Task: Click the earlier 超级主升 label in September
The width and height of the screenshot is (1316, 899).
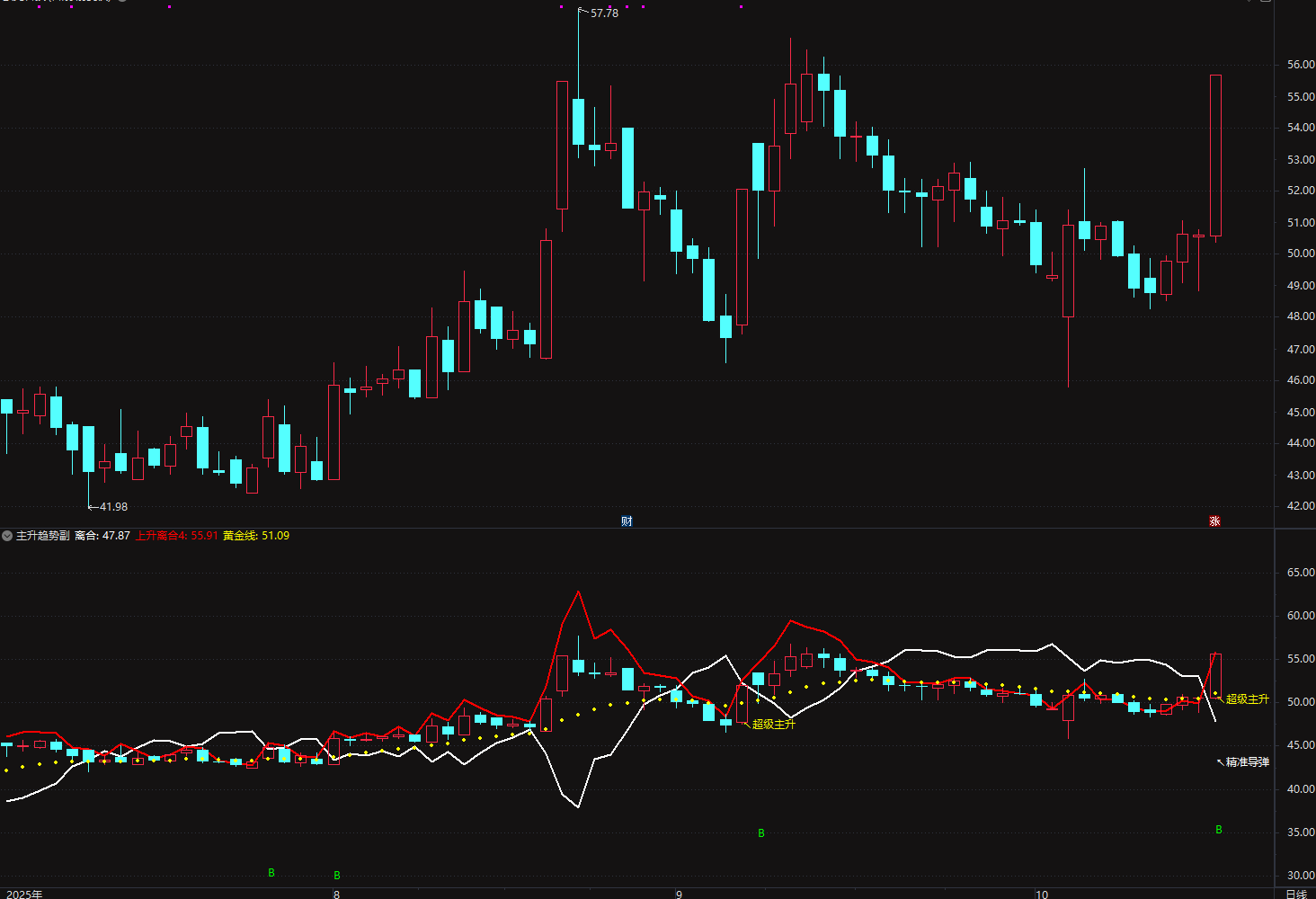Action: [774, 725]
